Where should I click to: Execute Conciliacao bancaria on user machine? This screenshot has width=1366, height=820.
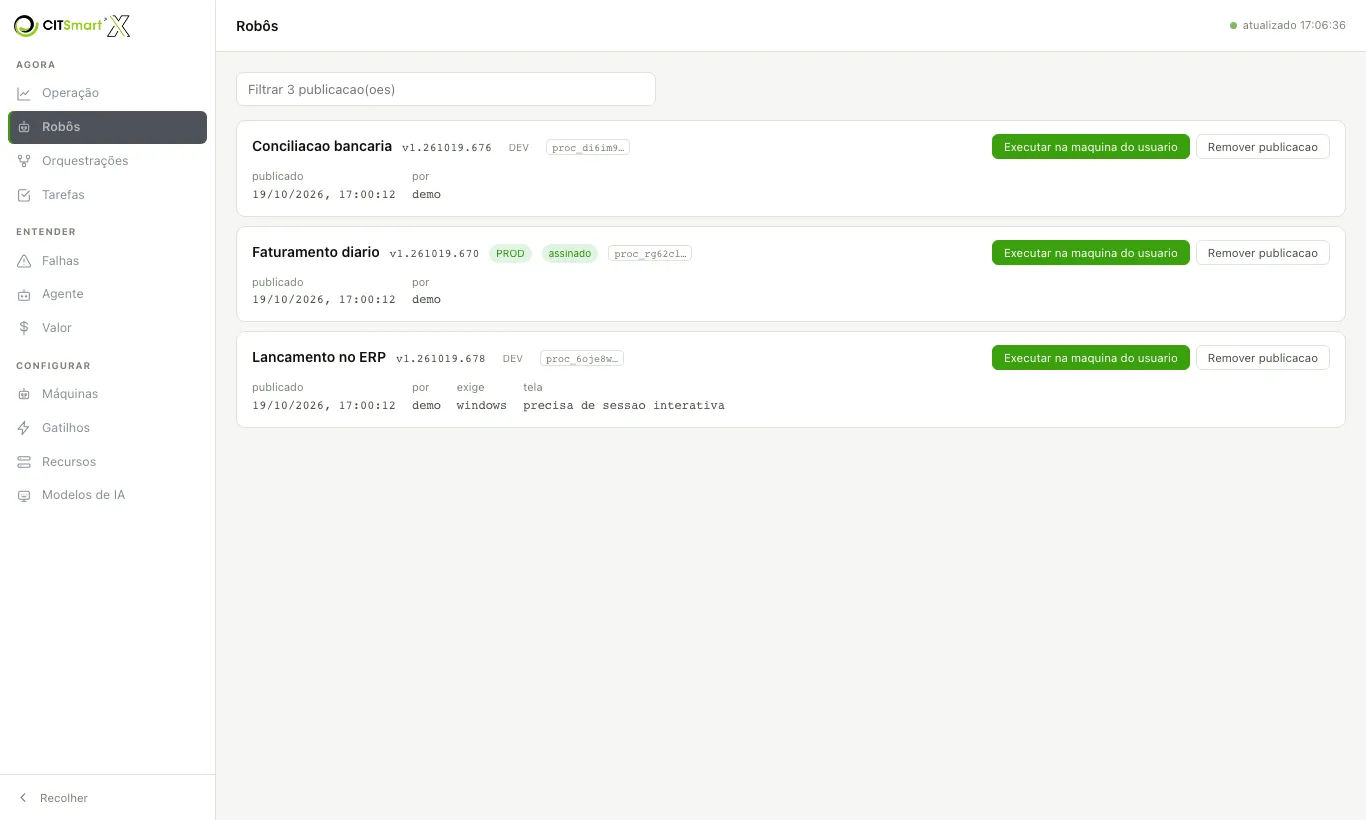click(1091, 147)
